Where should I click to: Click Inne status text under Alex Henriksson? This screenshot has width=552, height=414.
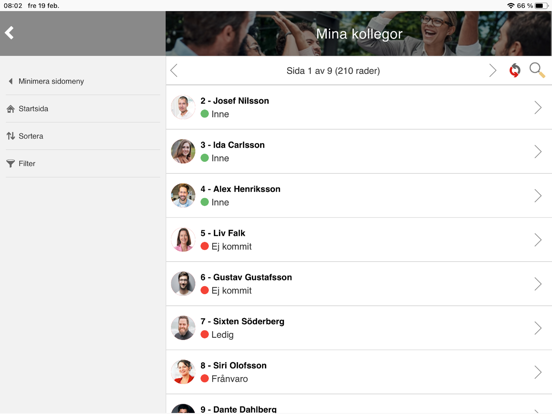pyautogui.click(x=220, y=202)
